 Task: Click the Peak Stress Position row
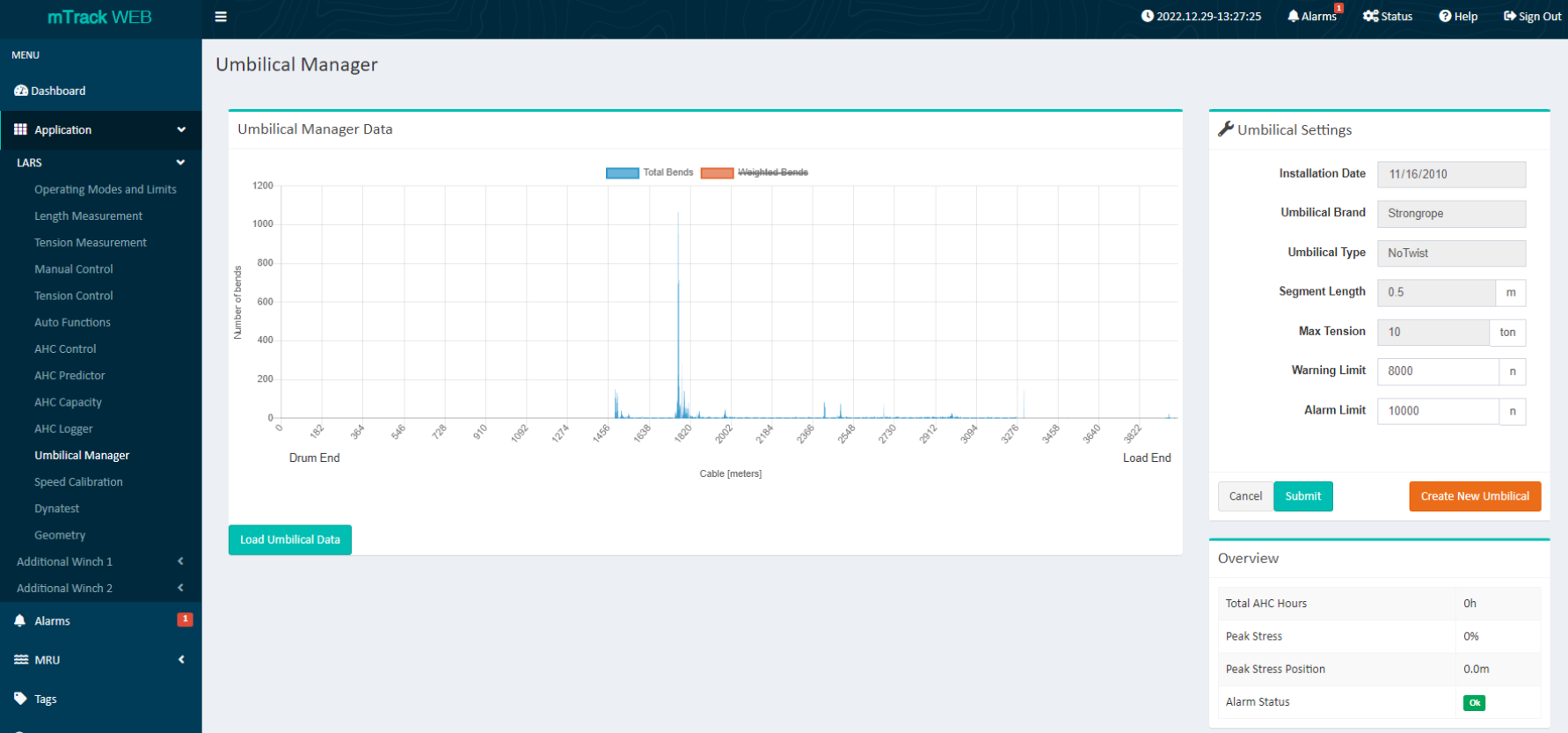coord(1379,669)
